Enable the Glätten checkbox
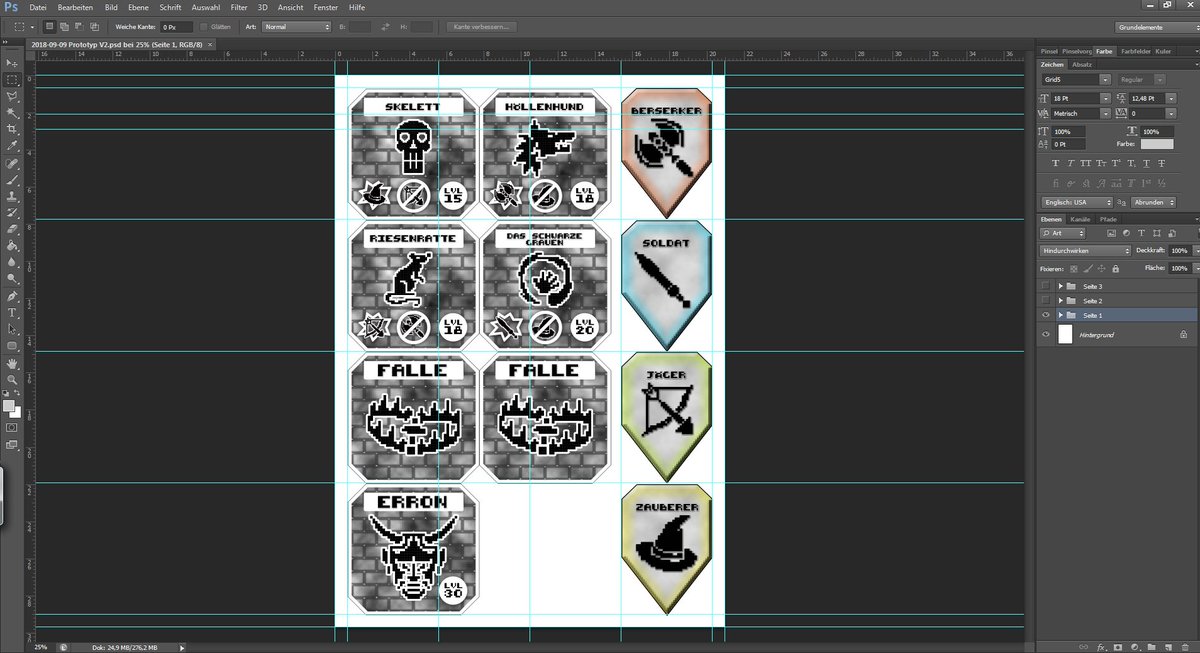The image size is (1200, 653). tap(204, 26)
